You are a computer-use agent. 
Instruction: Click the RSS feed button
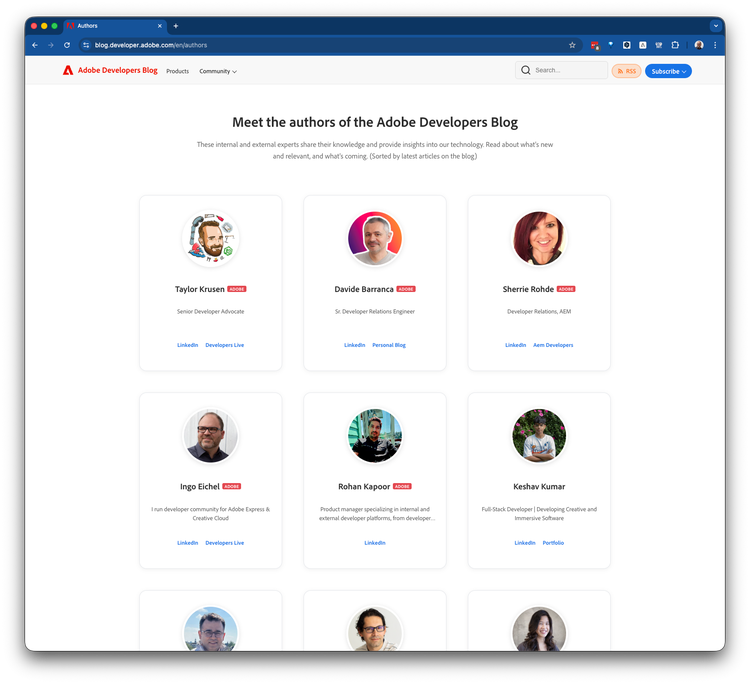pyautogui.click(x=626, y=71)
